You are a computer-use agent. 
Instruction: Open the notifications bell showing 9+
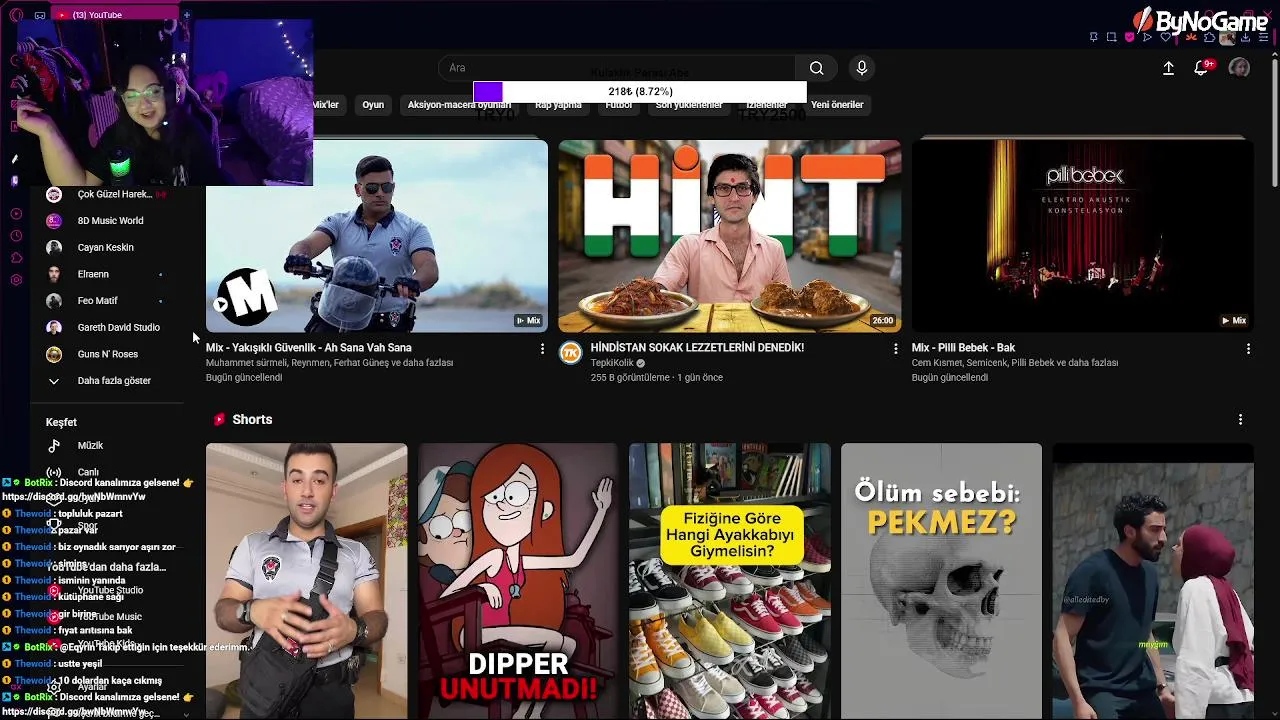coord(1202,68)
